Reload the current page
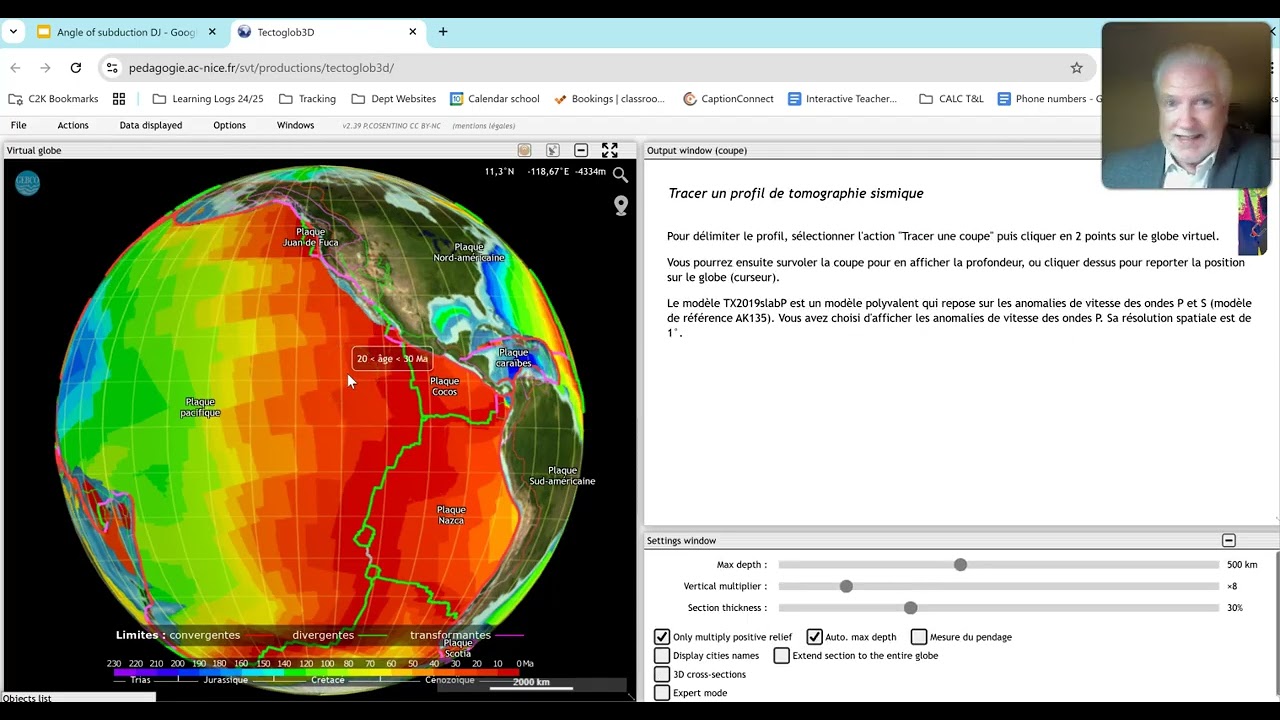This screenshot has width=1280, height=720. pyautogui.click(x=76, y=68)
